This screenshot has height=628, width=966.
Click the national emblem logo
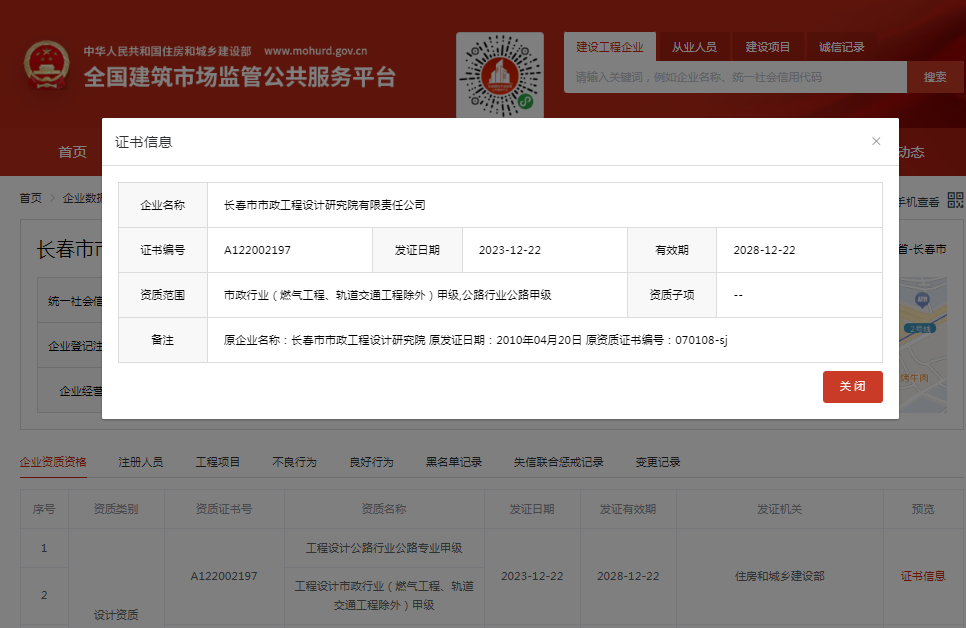point(46,66)
